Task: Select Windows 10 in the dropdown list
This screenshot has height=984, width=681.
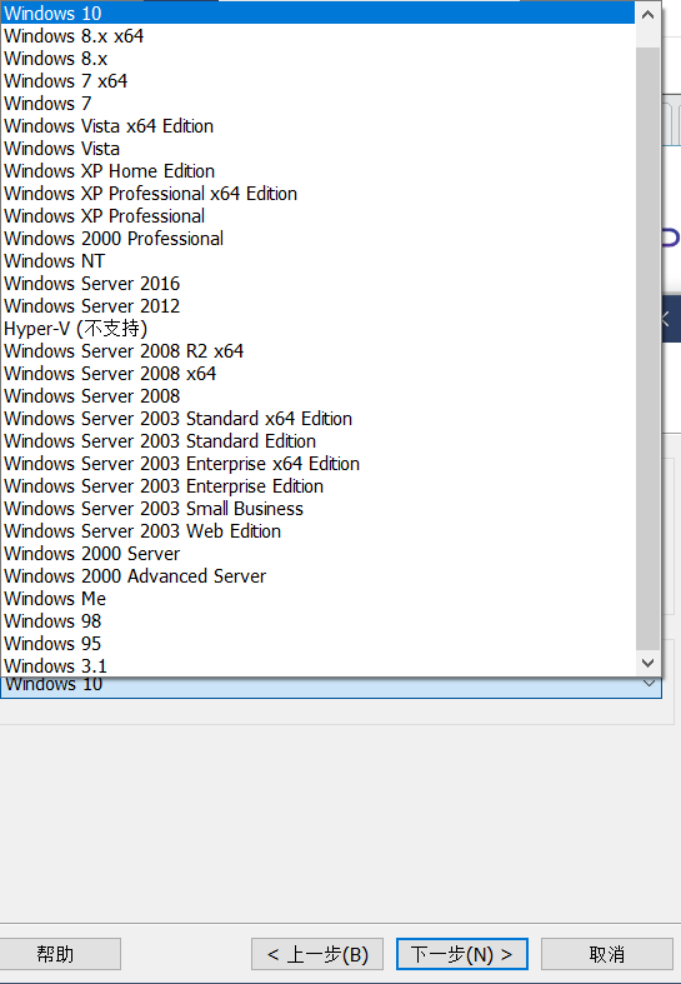Action: pos(318,13)
